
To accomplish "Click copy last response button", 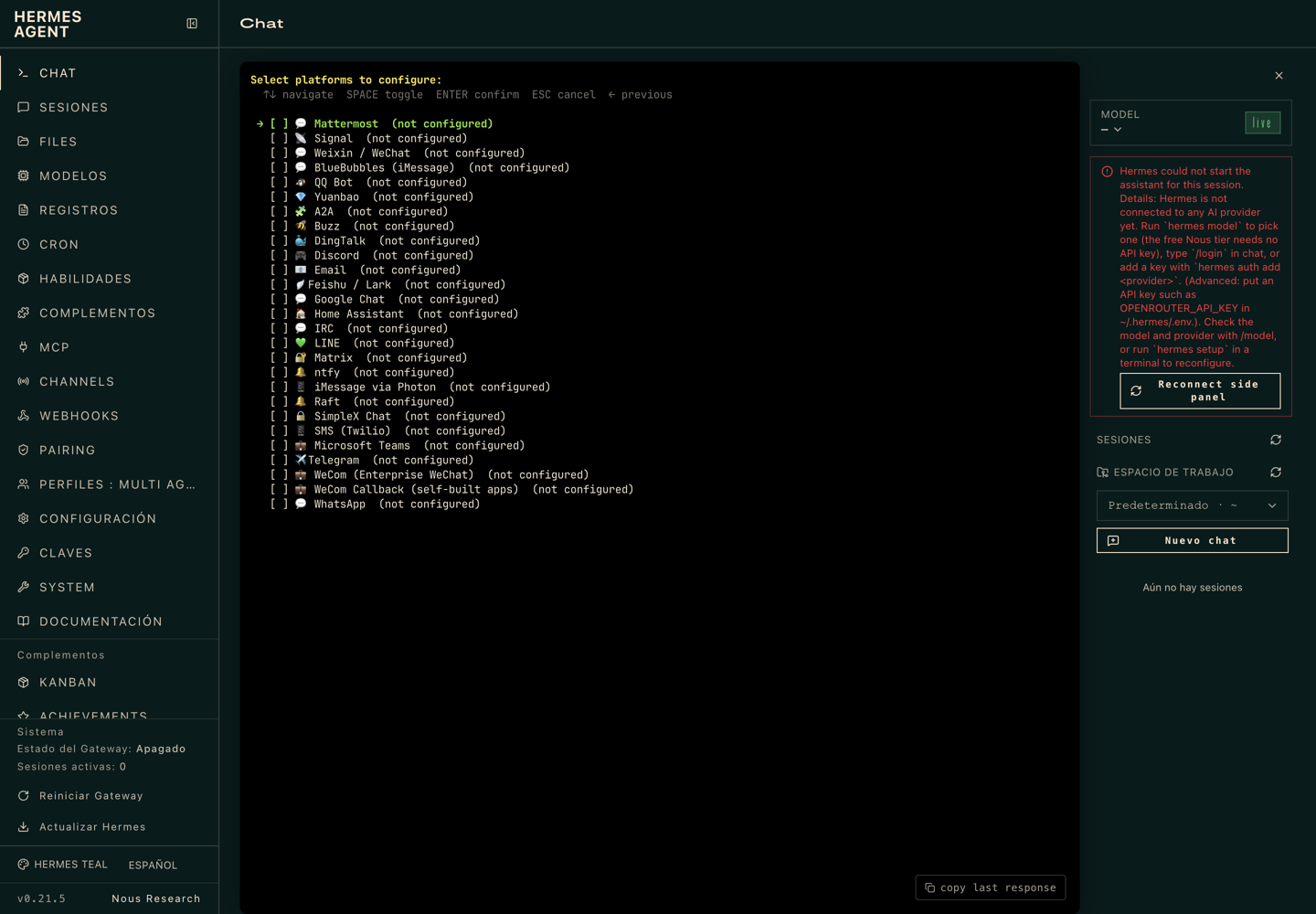I will [x=991, y=887].
